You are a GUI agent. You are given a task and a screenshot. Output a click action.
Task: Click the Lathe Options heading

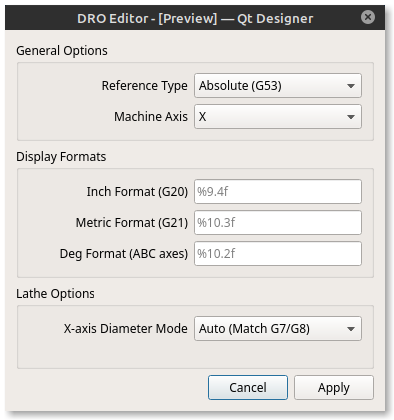coord(55,294)
